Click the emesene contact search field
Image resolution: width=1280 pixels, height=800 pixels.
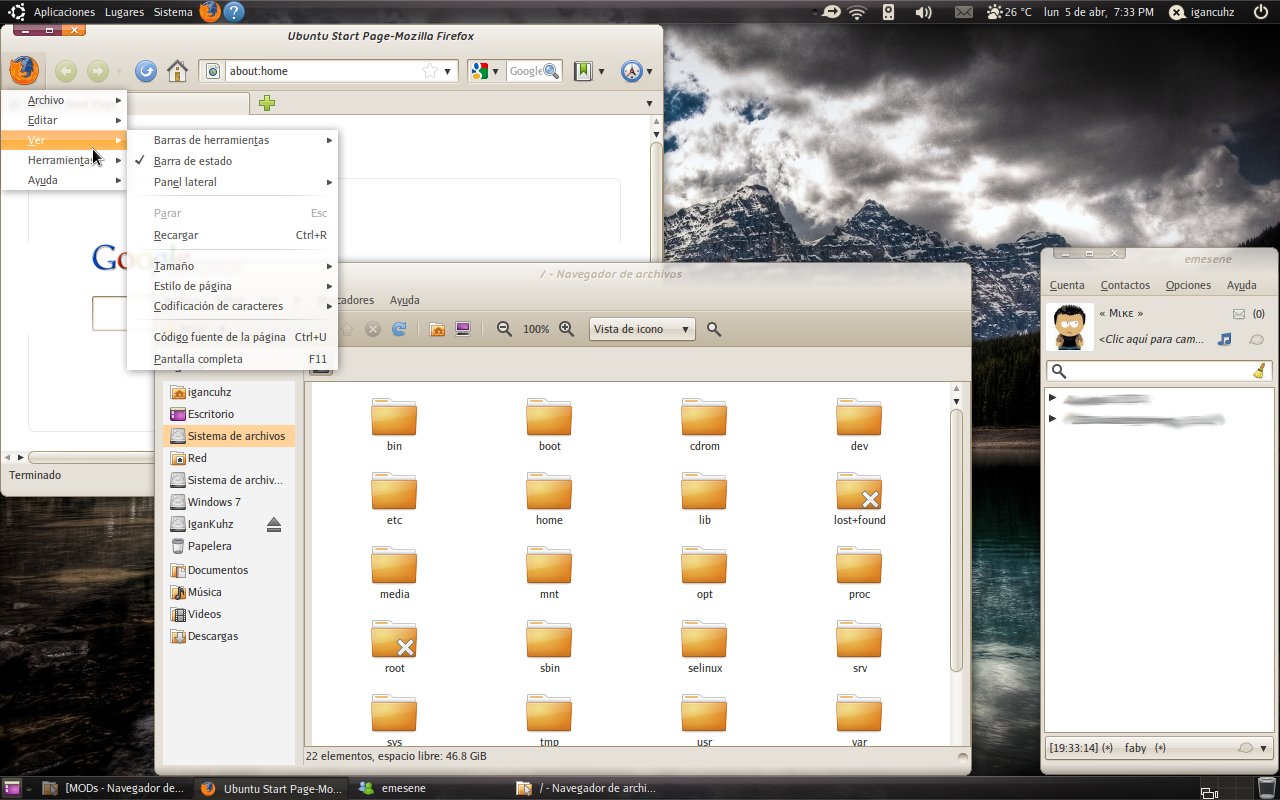click(1158, 371)
